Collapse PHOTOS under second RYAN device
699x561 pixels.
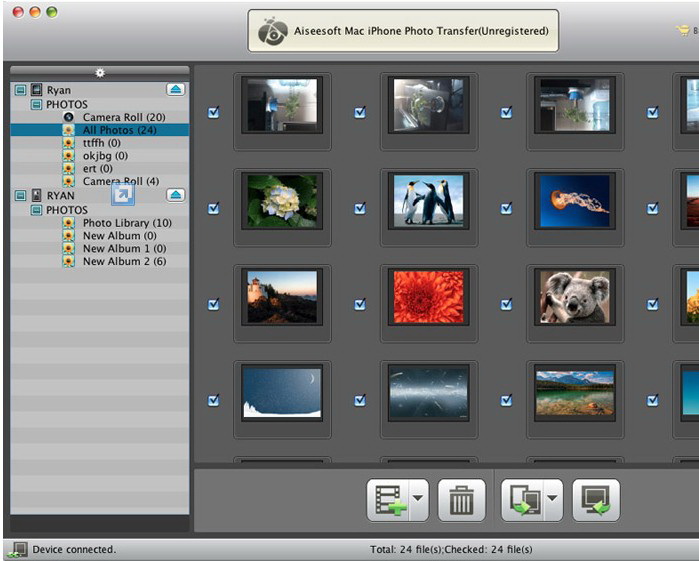35,210
